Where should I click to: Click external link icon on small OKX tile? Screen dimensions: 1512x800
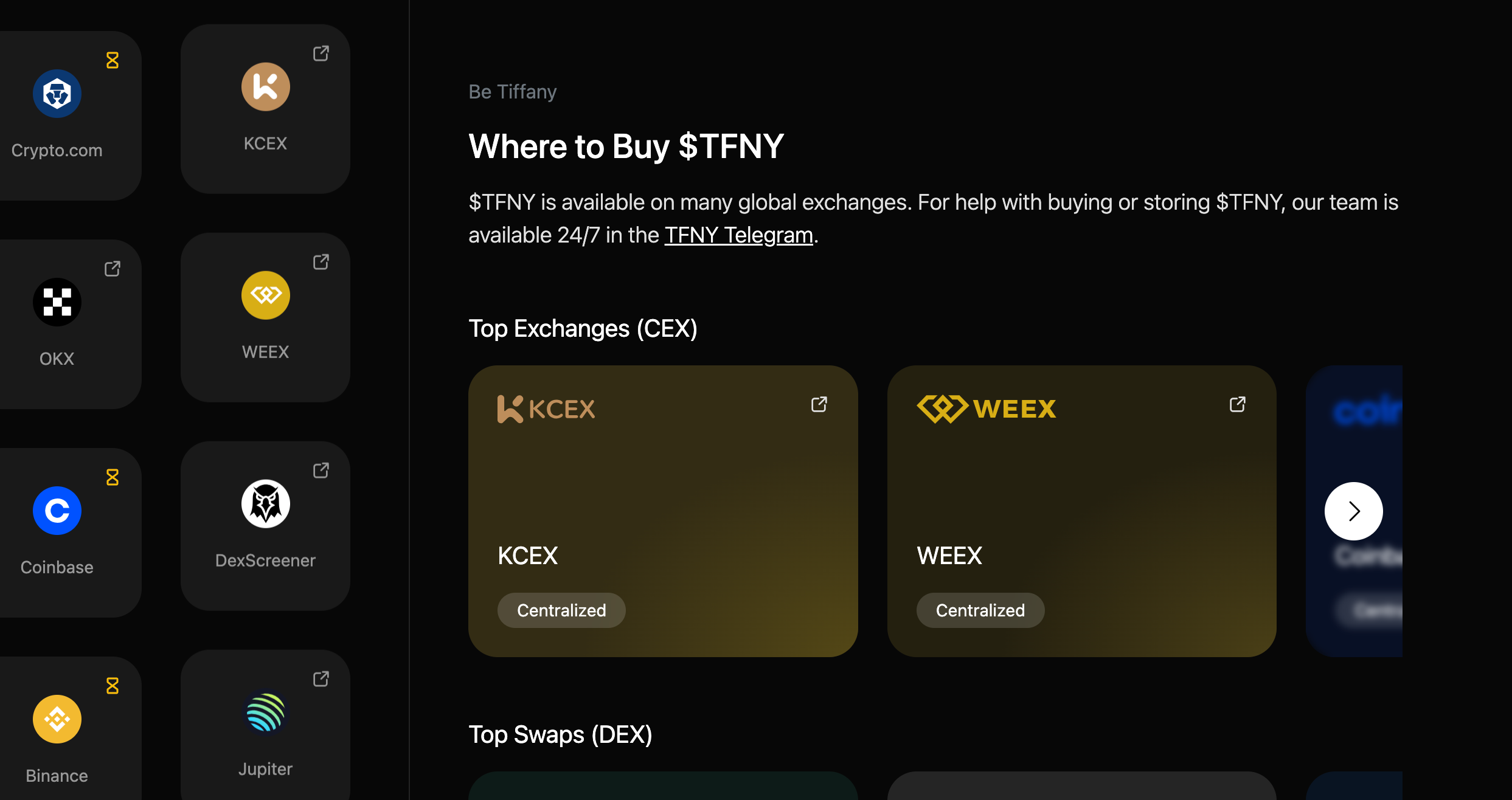tap(113, 269)
